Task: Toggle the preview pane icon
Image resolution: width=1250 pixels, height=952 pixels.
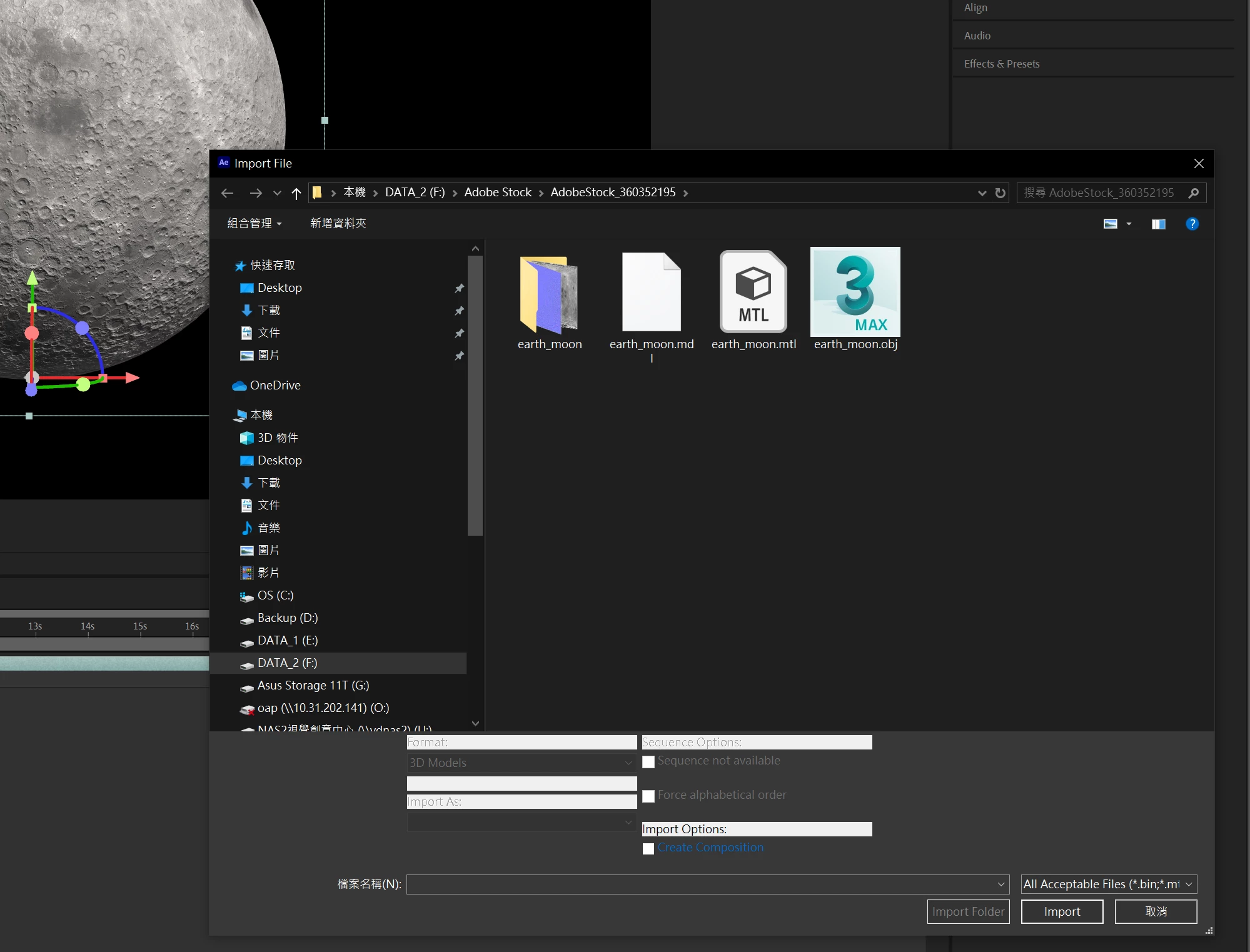Action: tap(1158, 224)
